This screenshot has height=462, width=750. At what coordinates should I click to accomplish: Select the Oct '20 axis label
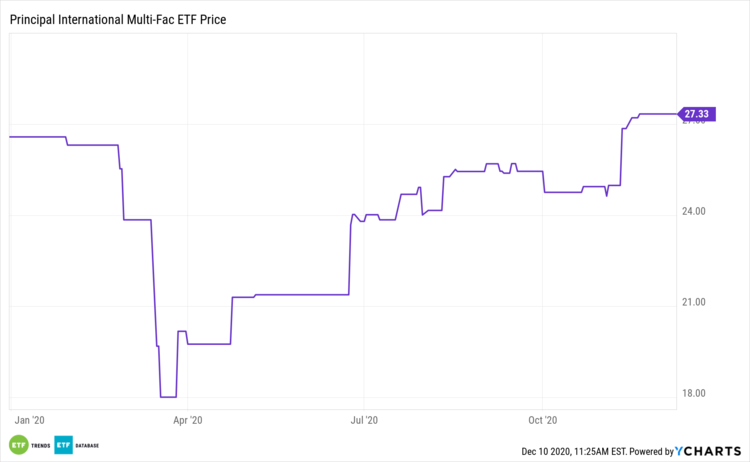click(541, 420)
